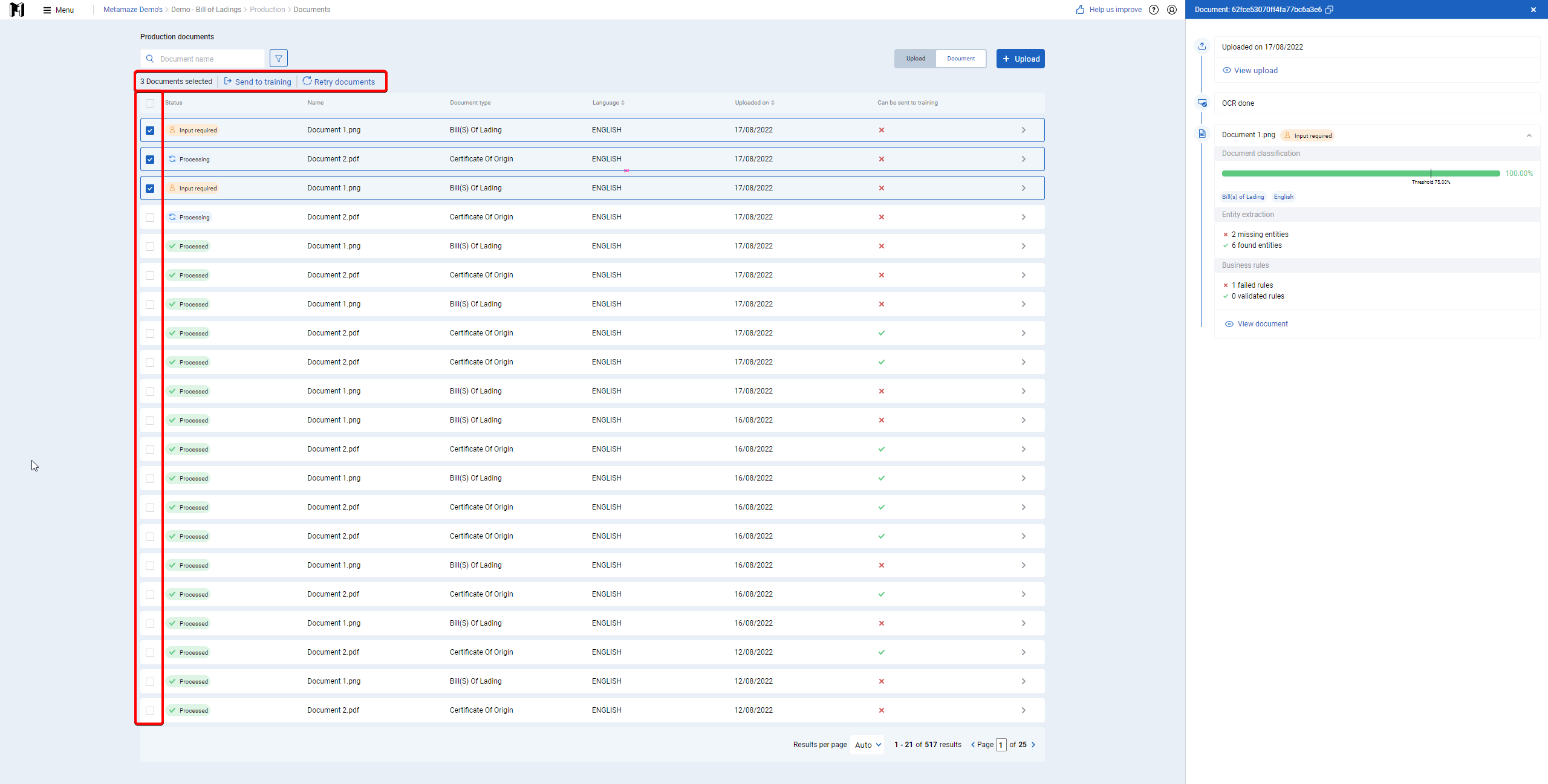Screen dimensions: 1548x784
Task: Collapse the Document 1.png details section
Action: [x=1529, y=135]
